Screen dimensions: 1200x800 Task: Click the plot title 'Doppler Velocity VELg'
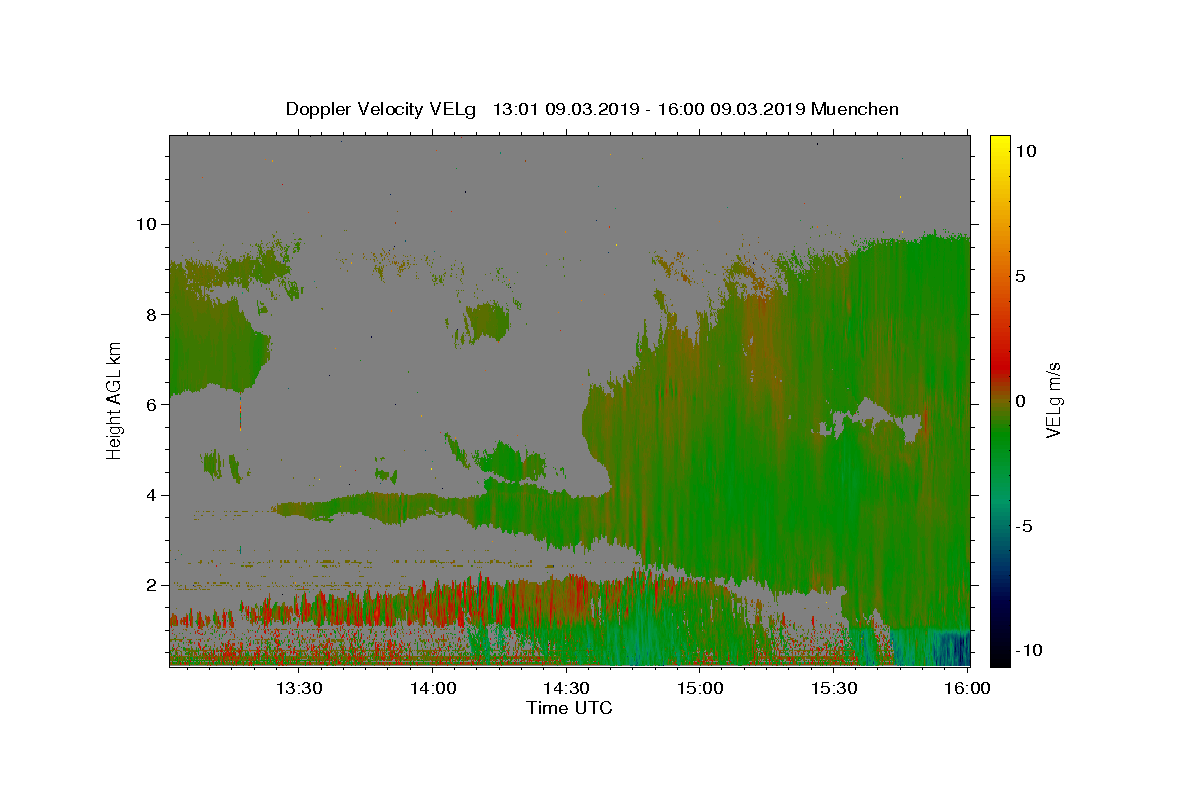point(381,109)
